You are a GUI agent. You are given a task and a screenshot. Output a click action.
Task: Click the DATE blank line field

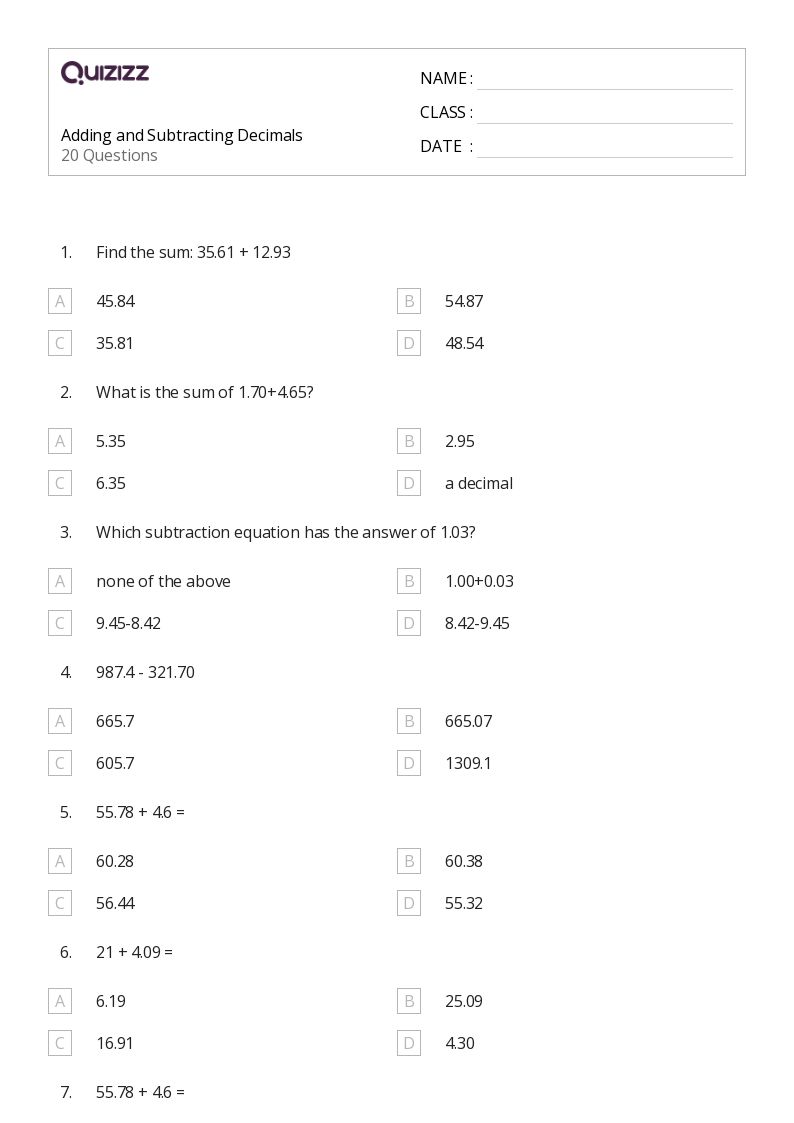605,148
